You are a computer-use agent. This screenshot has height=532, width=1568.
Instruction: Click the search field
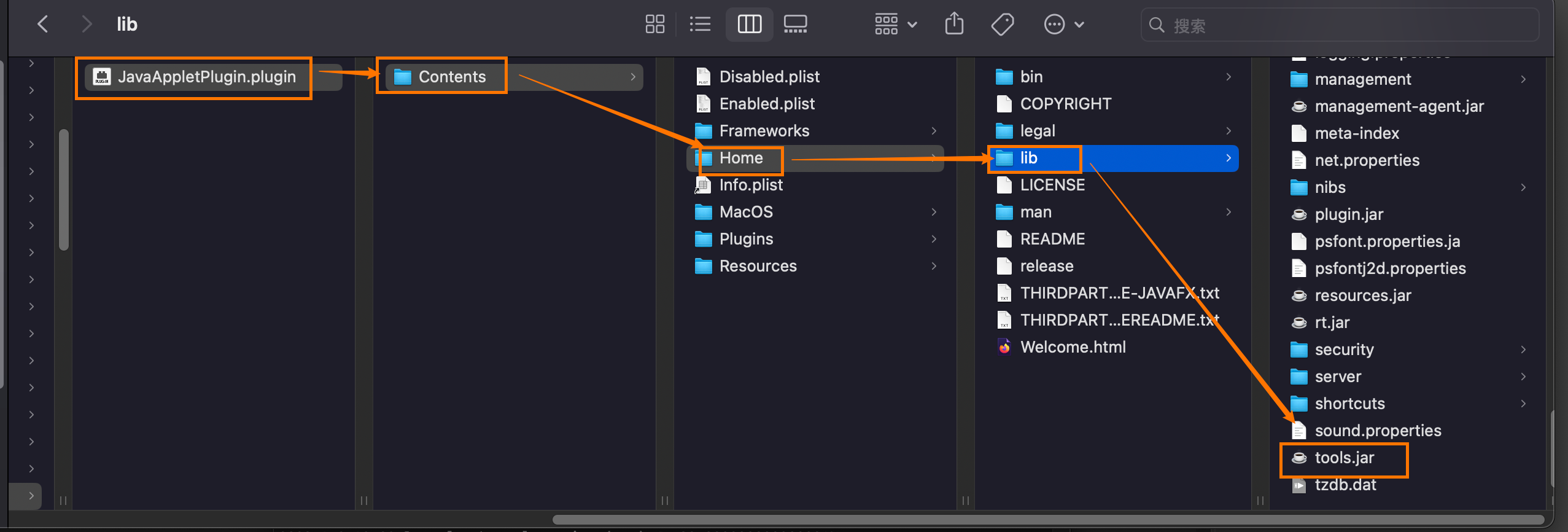[1340, 25]
